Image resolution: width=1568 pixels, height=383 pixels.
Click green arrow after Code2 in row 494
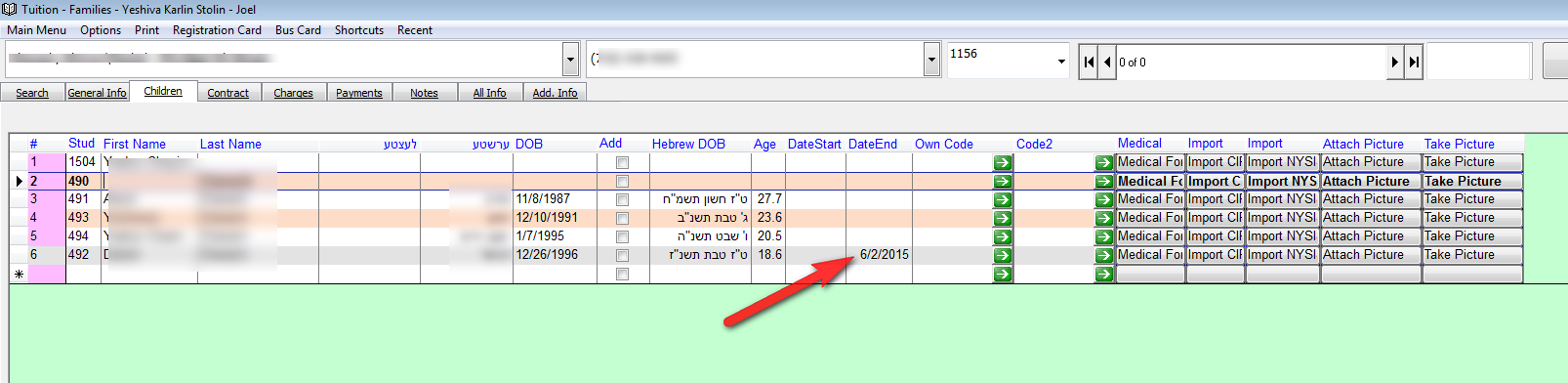point(1104,236)
